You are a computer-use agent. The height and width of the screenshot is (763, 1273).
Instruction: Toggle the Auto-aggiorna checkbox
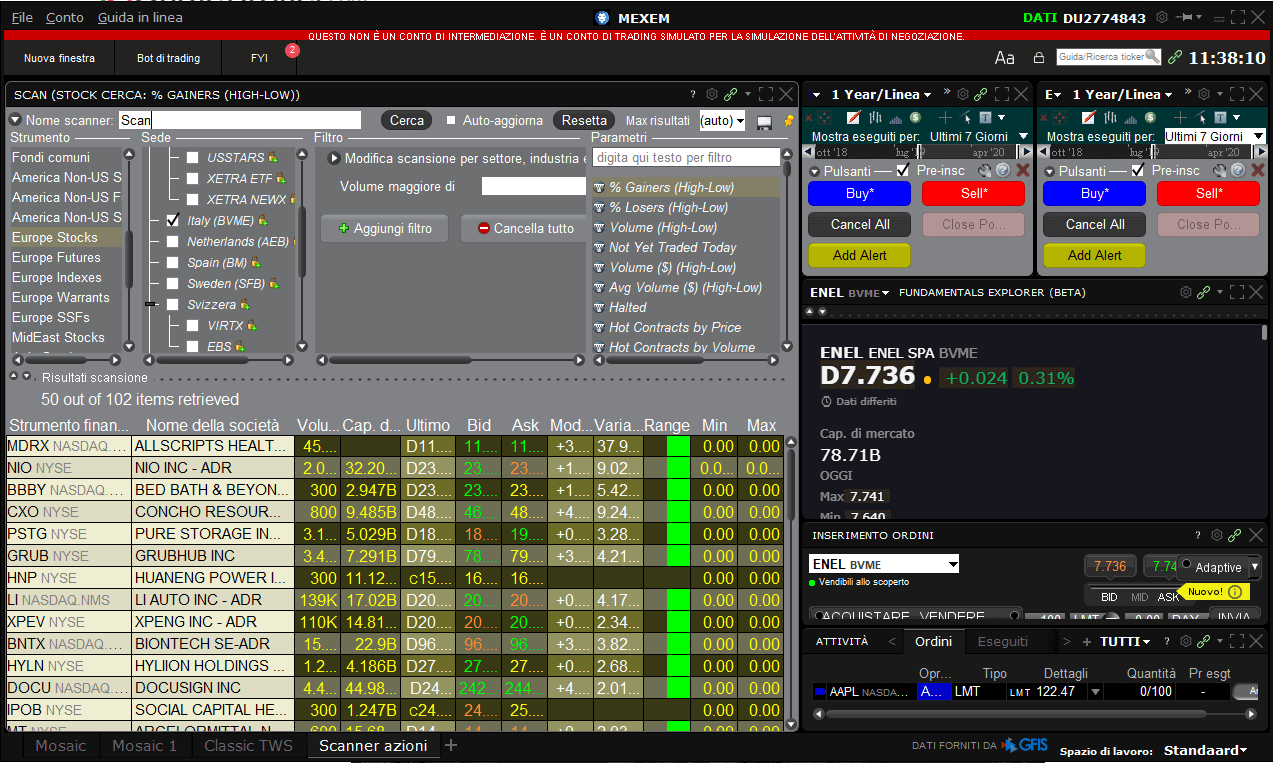[x=451, y=121]
